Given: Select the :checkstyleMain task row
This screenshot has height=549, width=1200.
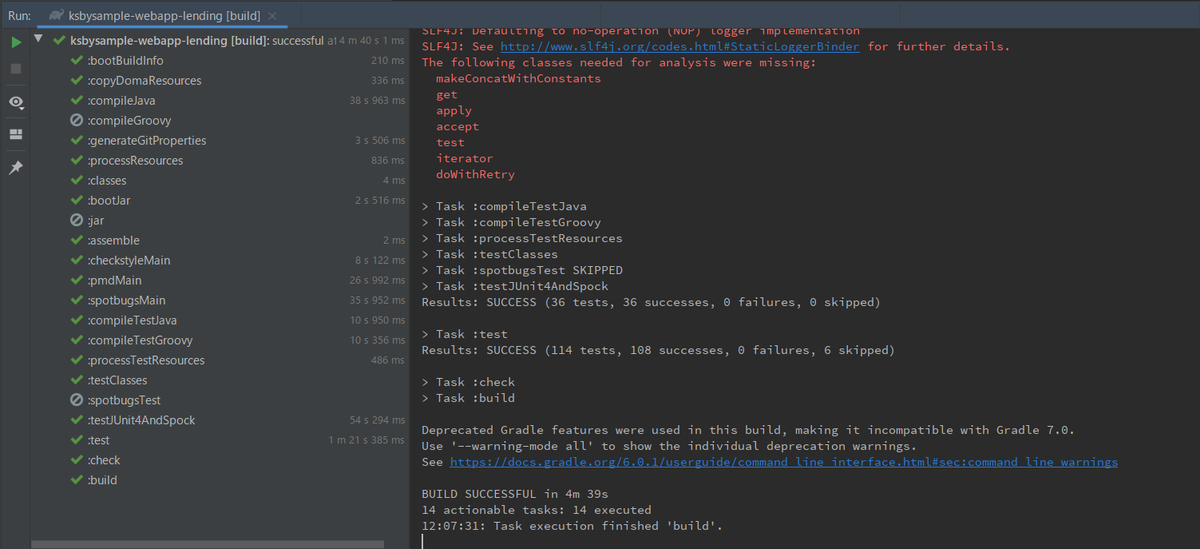Looking at the screenshot, I should [220, 260].
